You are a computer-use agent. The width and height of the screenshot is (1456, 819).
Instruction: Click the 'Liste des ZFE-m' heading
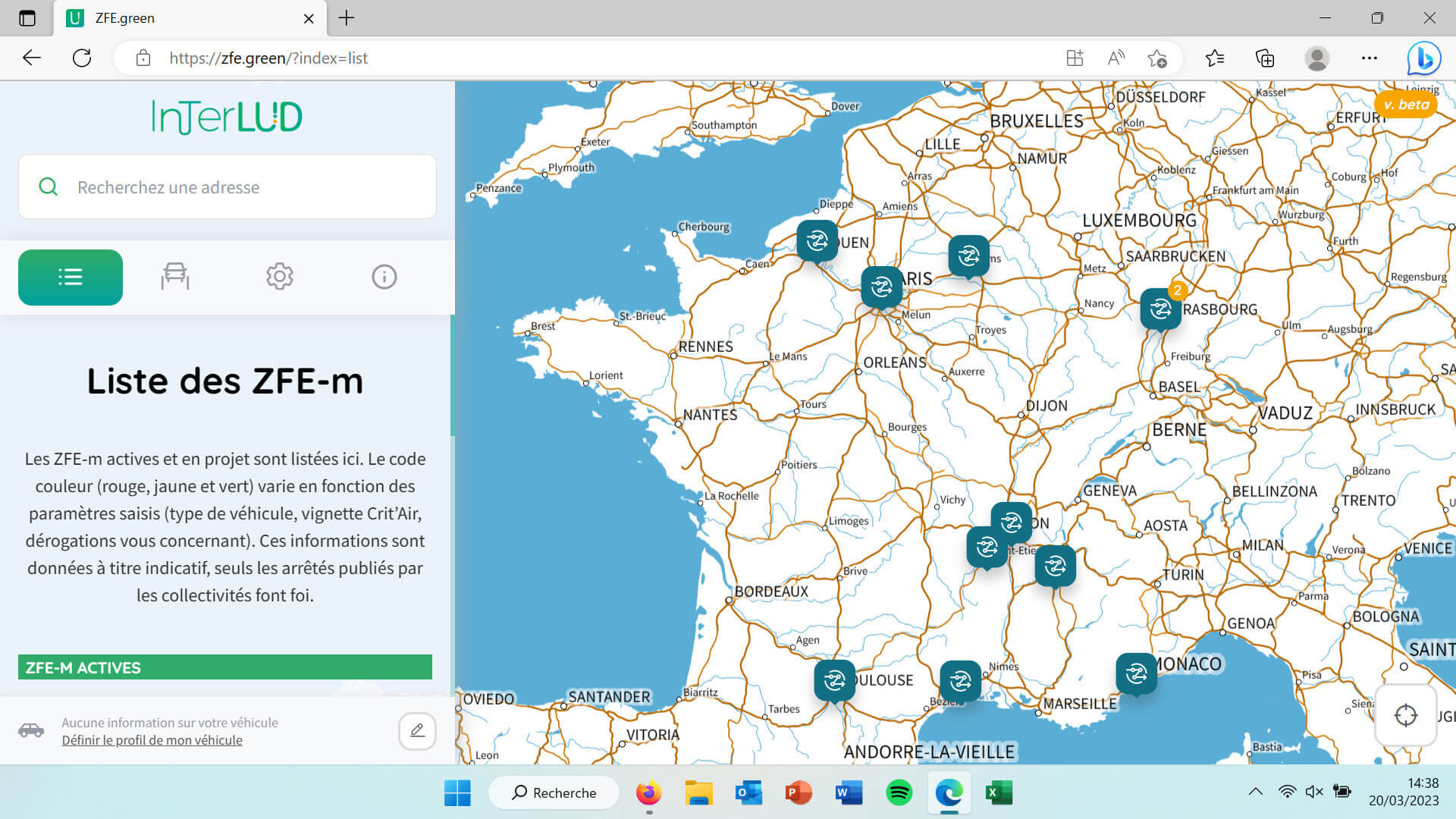(x=225, y=381)
